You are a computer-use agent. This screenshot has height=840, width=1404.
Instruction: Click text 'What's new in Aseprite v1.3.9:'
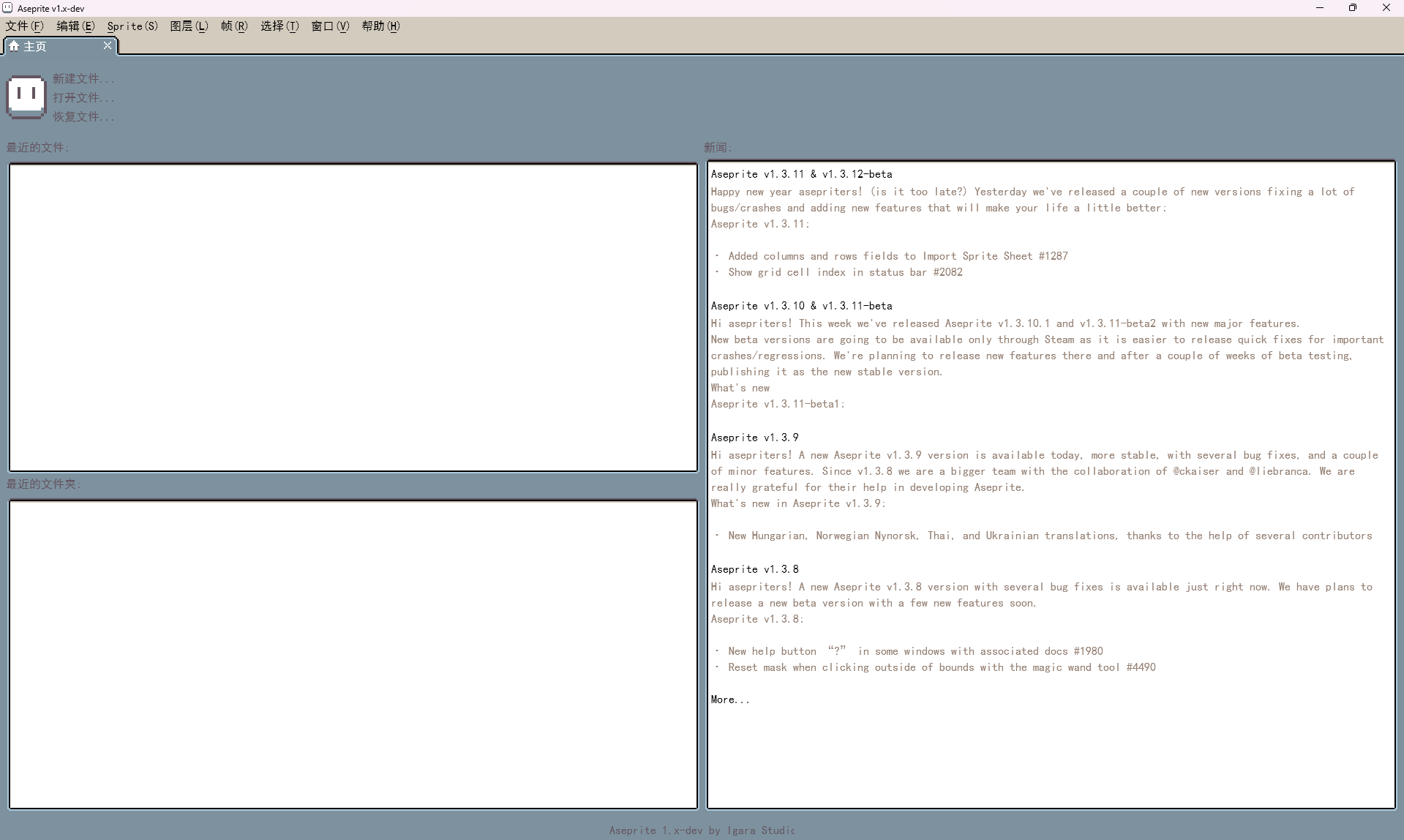pos(798,503)
